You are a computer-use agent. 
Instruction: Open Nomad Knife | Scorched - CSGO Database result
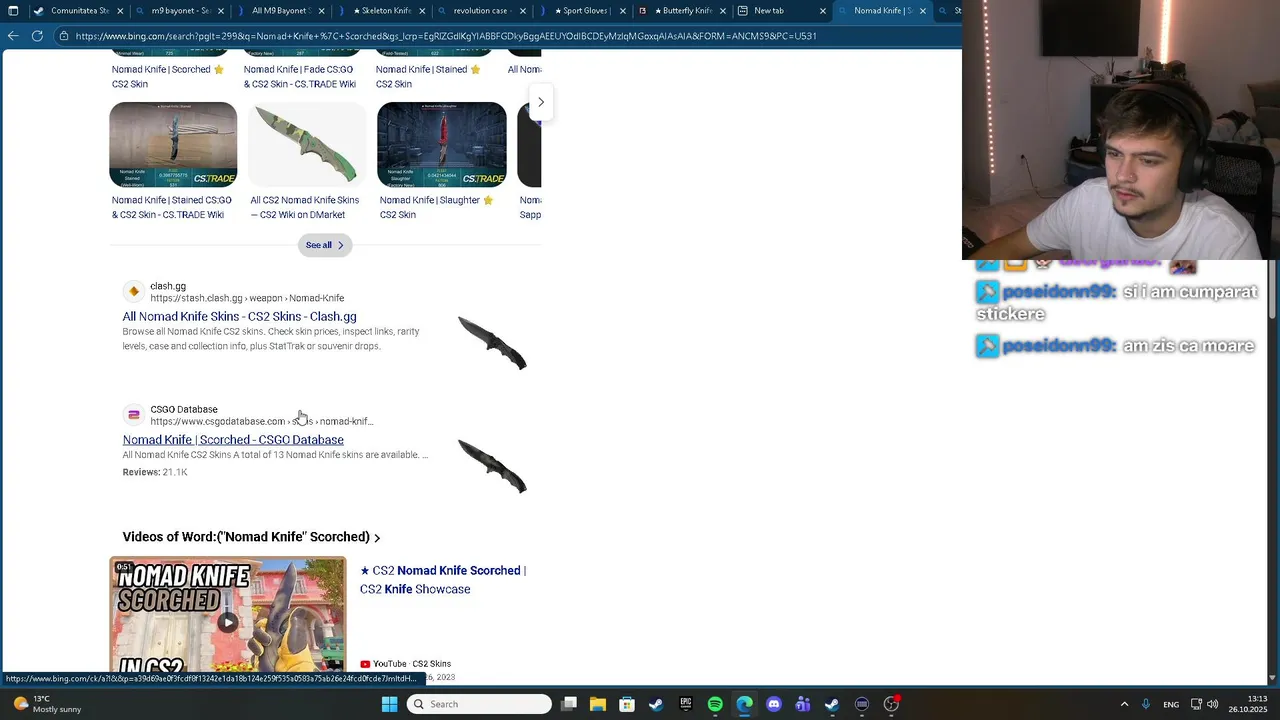233,439
